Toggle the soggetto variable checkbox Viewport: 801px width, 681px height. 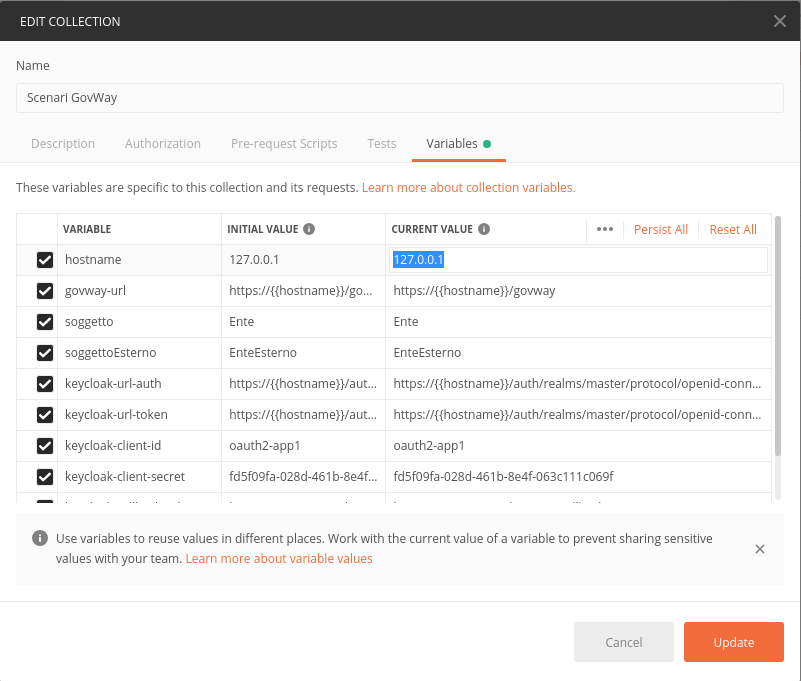45,322
